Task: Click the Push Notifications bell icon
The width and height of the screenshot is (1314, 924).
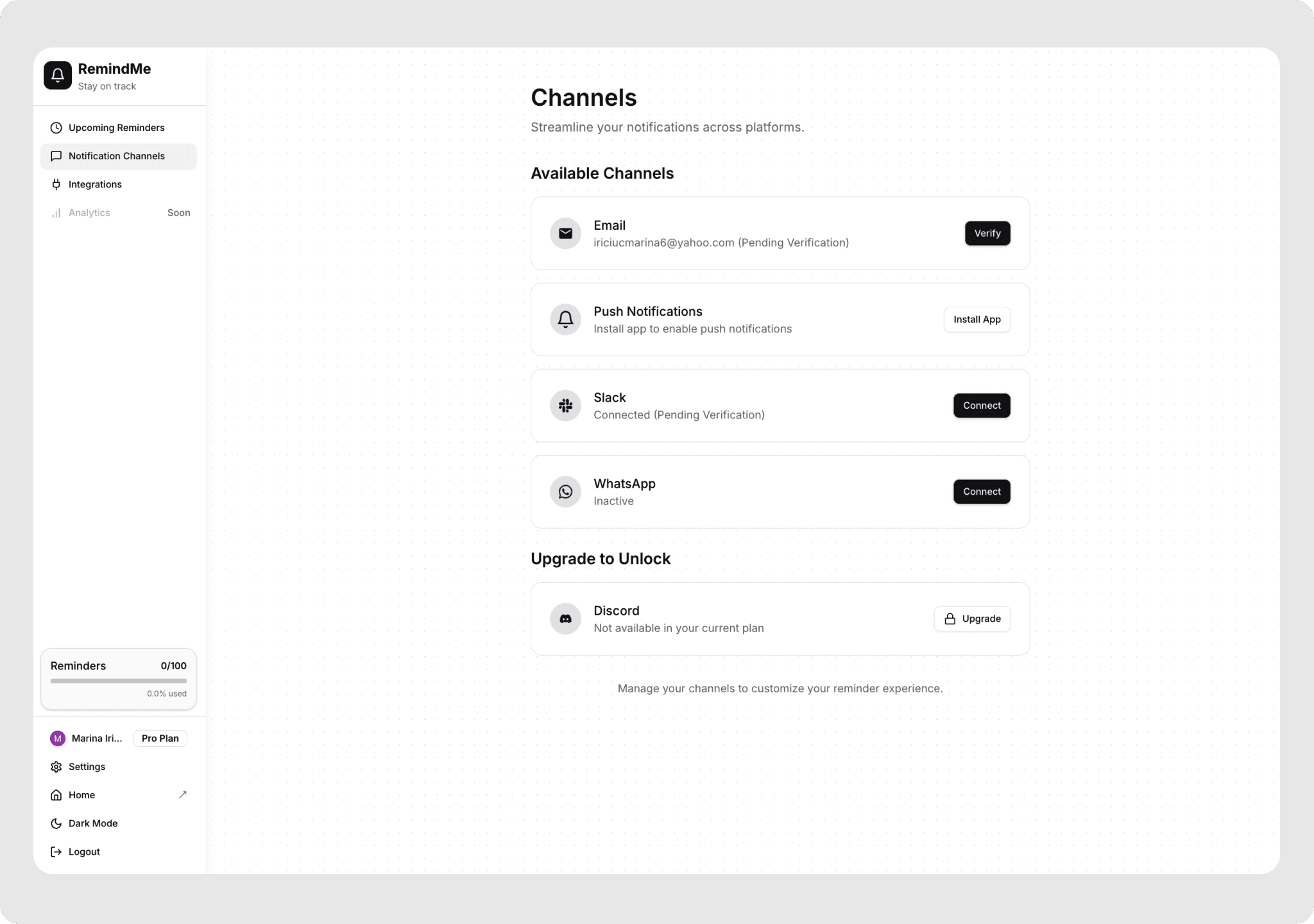Action: (565, 320)
